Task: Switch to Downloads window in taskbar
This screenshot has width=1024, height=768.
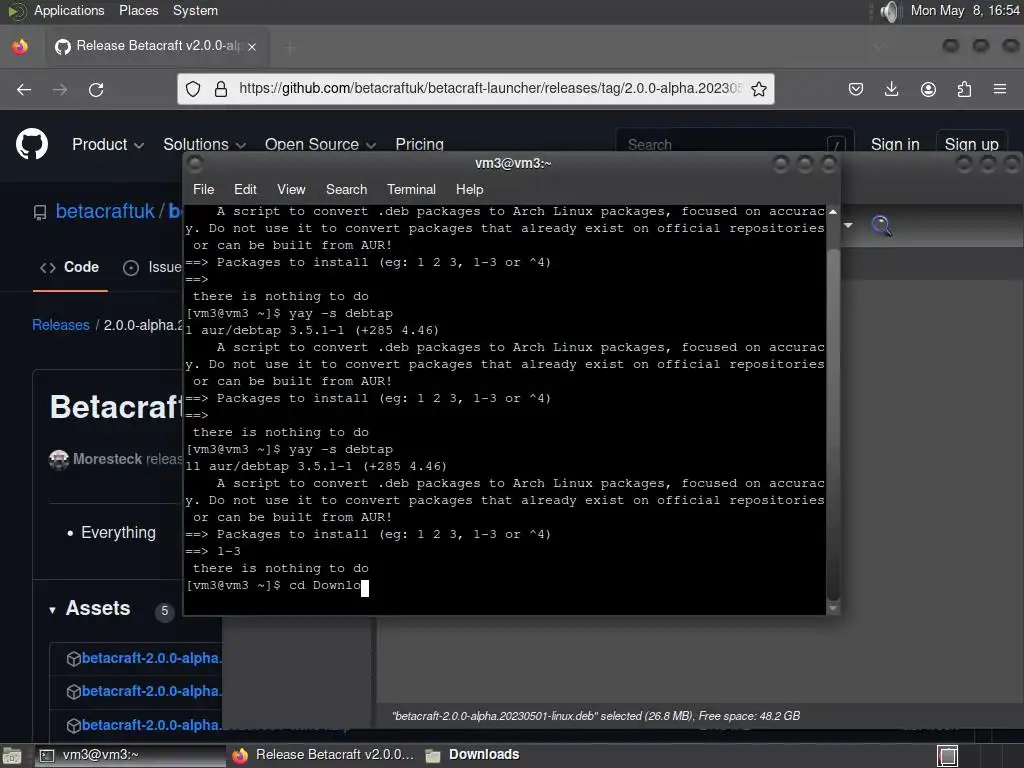Action: point(473,756)
